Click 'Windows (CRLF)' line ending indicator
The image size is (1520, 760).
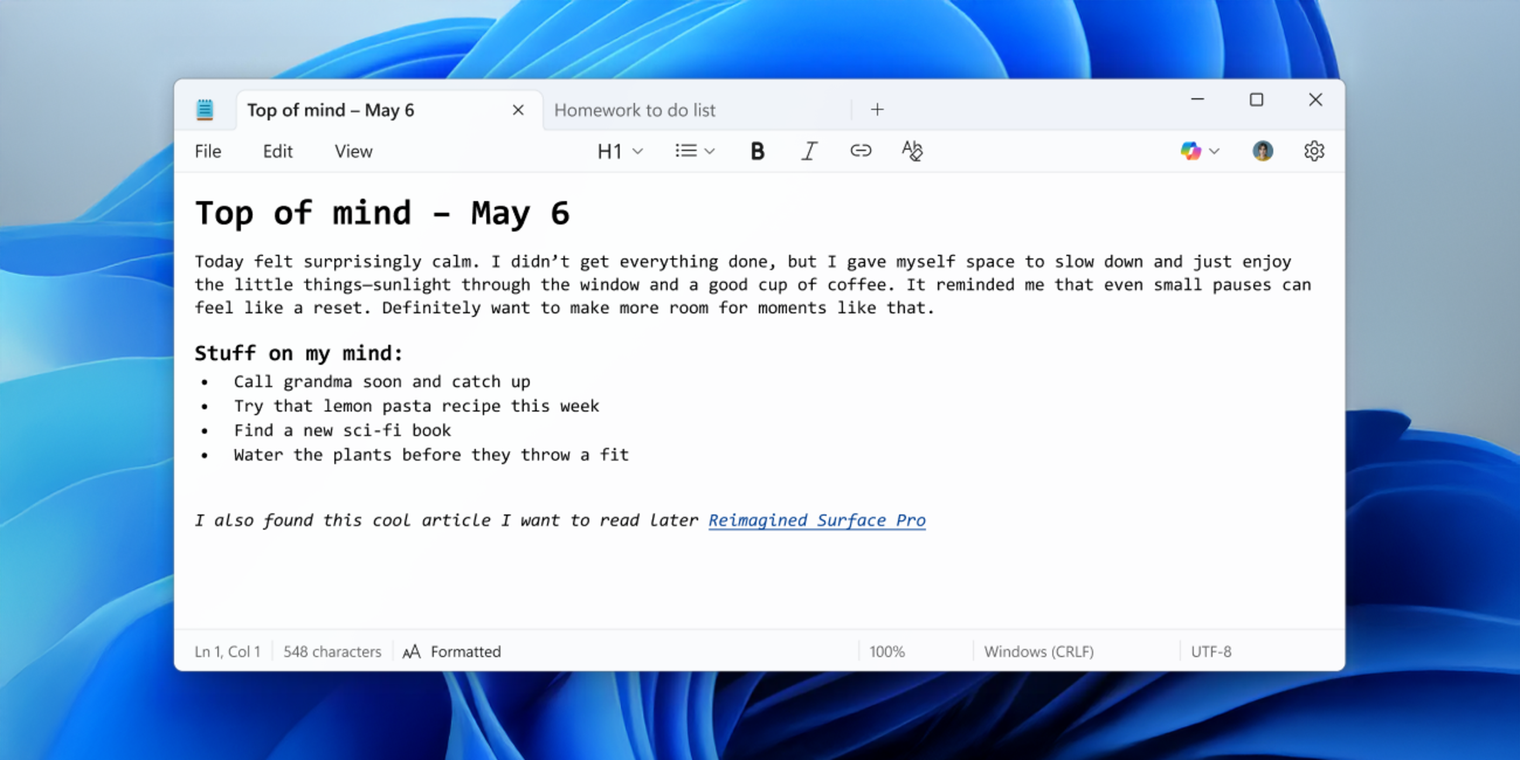coord(1039,652)
